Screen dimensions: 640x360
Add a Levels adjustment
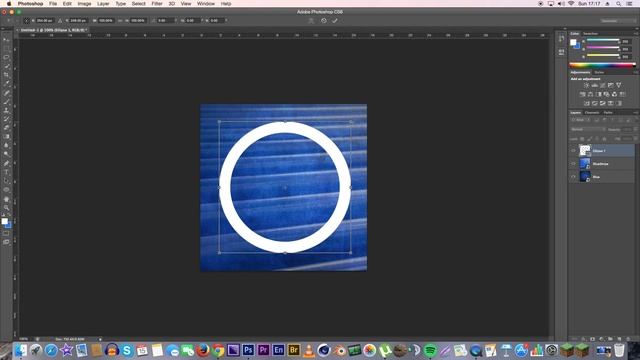[x=594, y=85]
